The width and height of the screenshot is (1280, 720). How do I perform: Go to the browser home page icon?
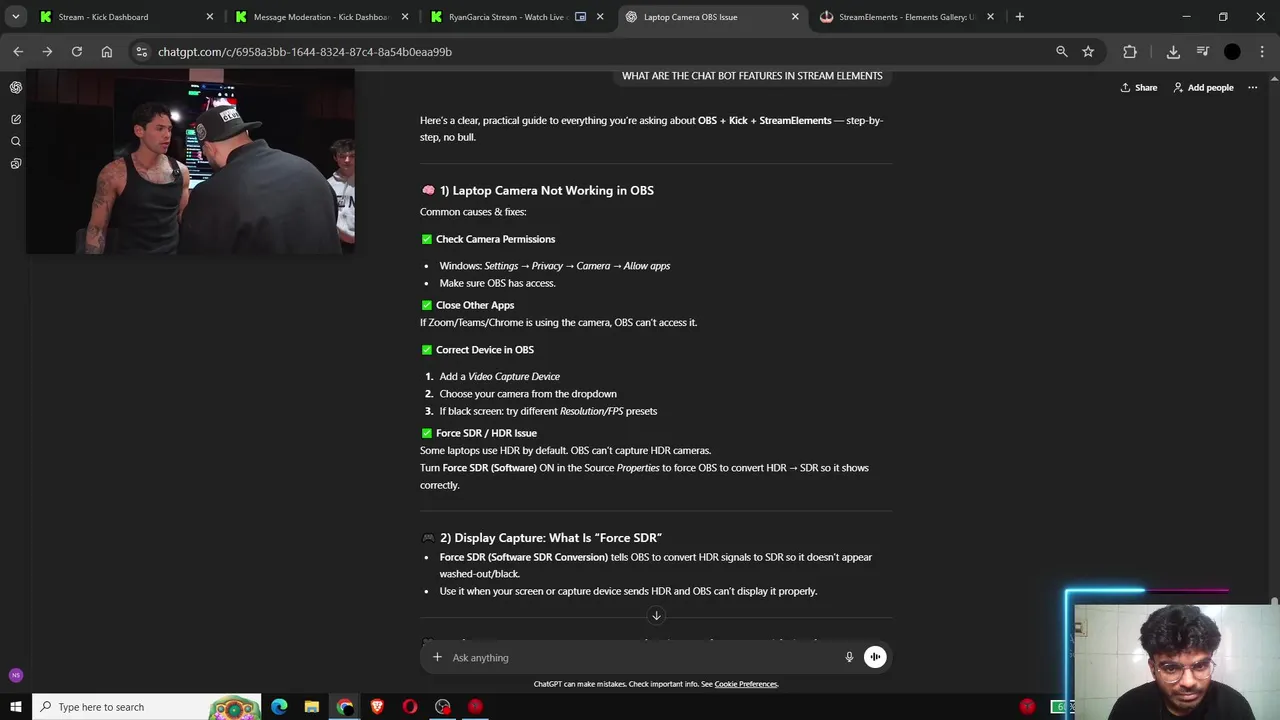(x=107, y=52)
